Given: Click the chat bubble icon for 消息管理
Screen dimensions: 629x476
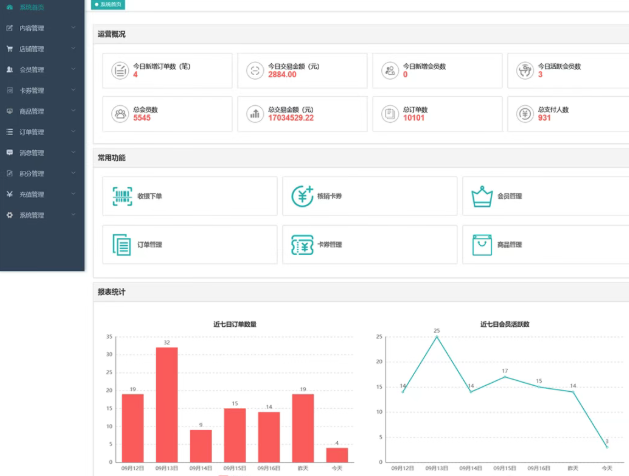Looking at the screenshot, I should [10, 152].
